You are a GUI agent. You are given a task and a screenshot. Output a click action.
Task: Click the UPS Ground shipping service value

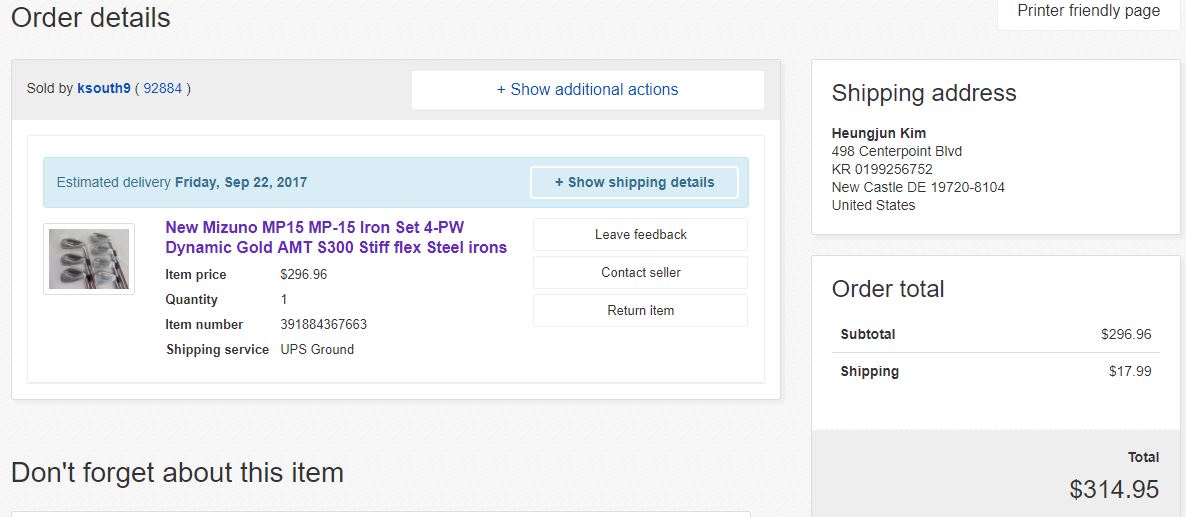click(317, 349)
